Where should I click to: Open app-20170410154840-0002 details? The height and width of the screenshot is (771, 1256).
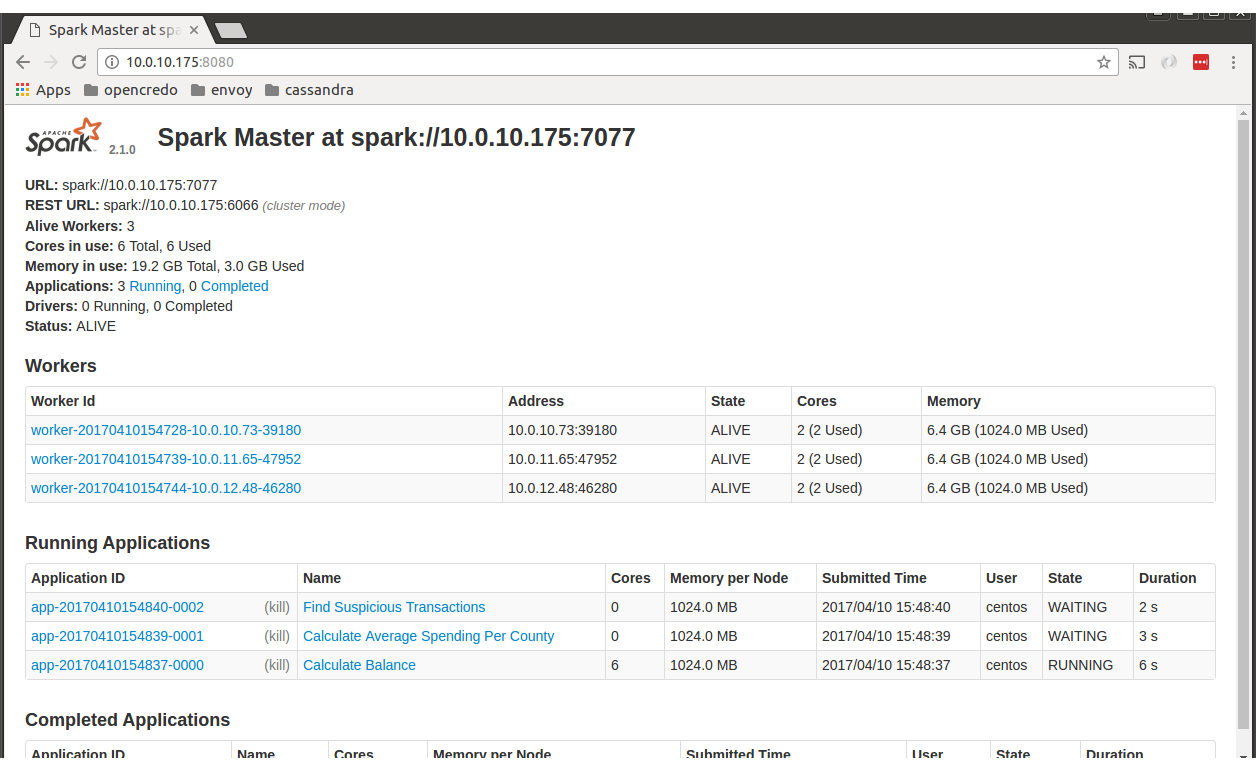coord(117,607)
